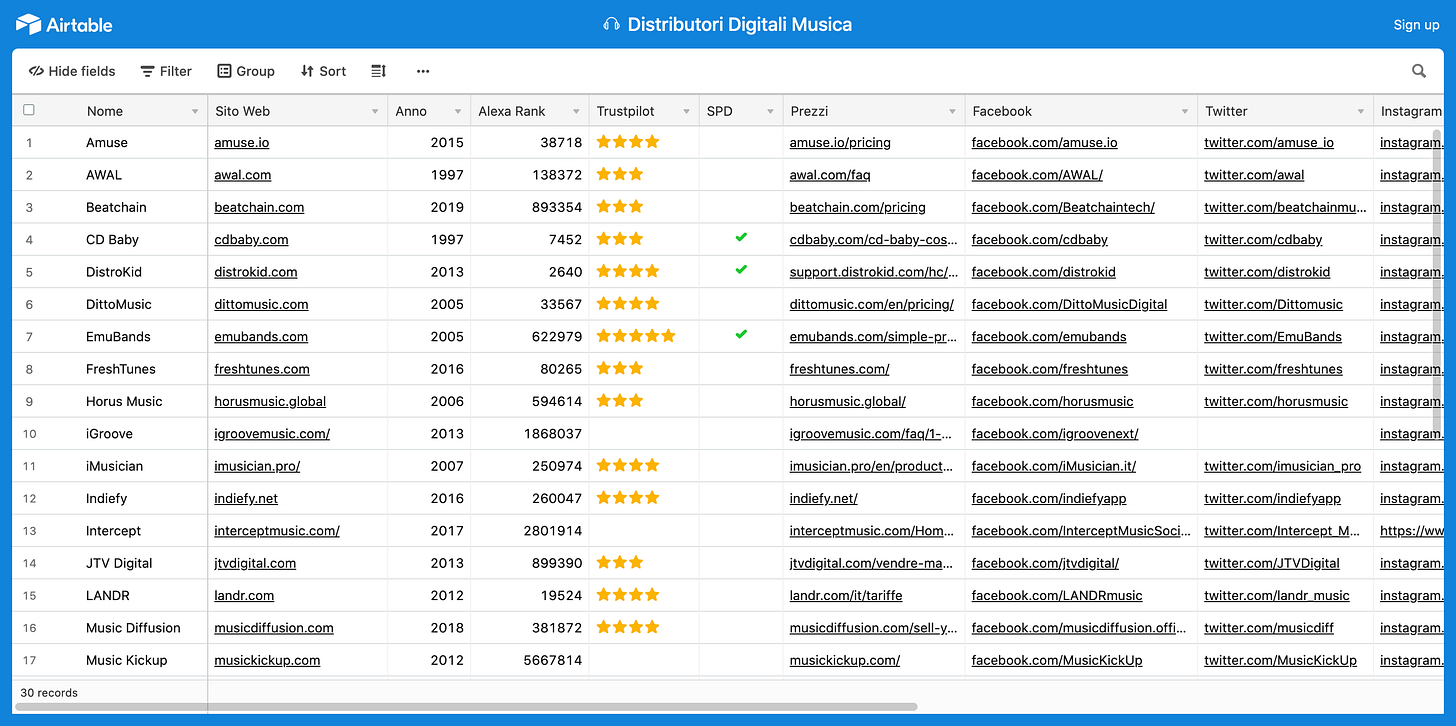1456x726 pixels.
Task: Open the Twitter column dropdown arrow
Action: 1361,111
